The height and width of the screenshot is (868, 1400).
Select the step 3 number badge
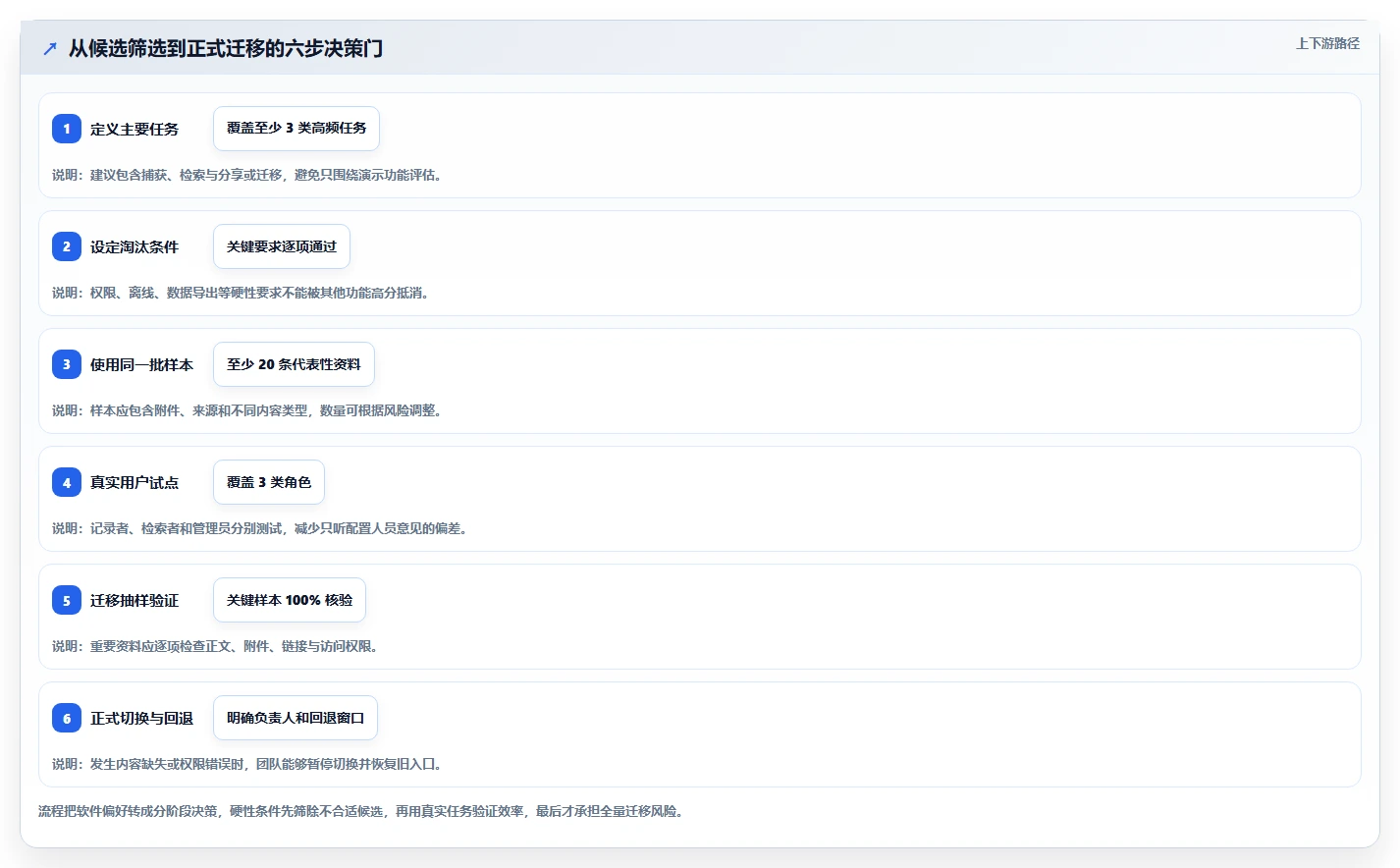[67, 364]
